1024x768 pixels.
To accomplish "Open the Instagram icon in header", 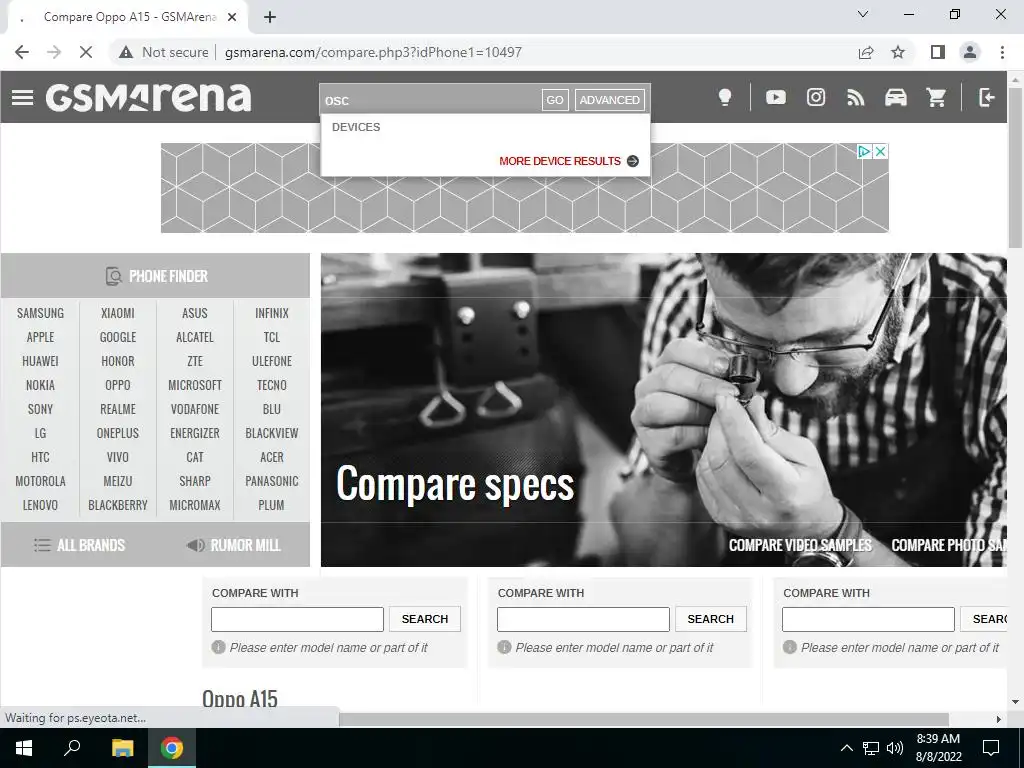I will pyautogui.click(x=816, y=97).
